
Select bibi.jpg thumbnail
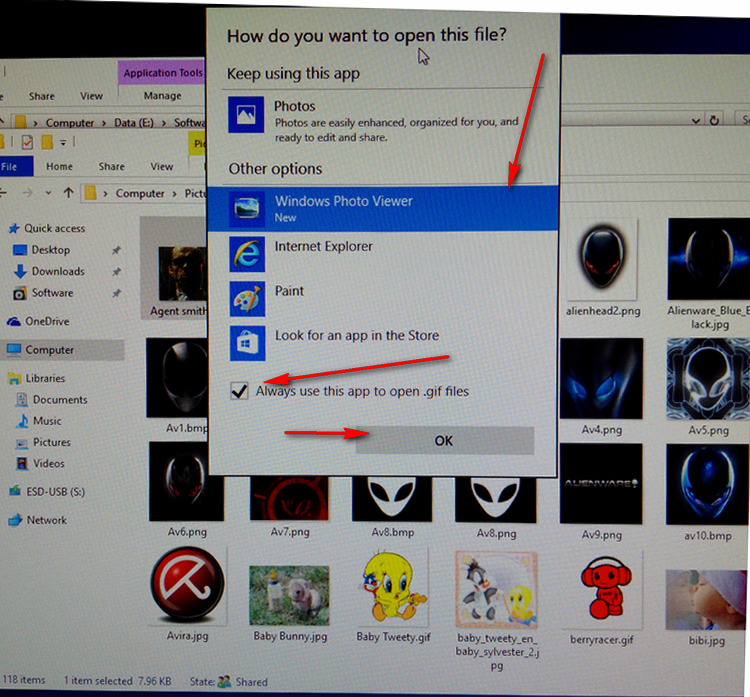point(706,600)
